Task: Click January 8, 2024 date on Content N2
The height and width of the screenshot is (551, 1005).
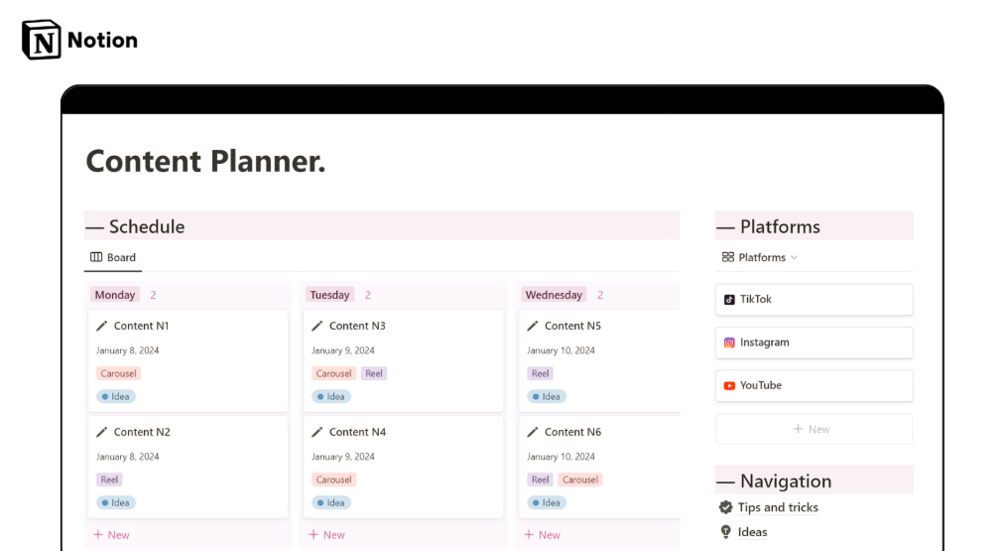Action: click(128, 457)
